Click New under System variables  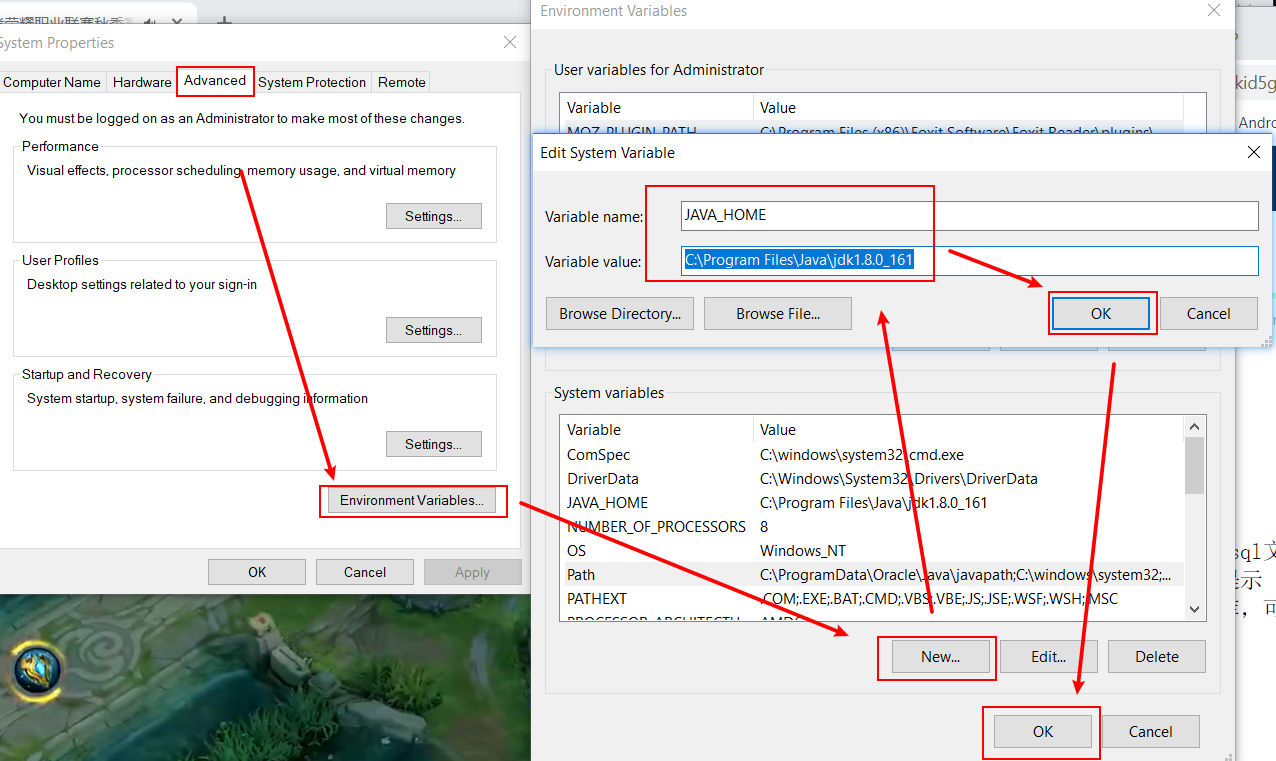tap(939, 657)
